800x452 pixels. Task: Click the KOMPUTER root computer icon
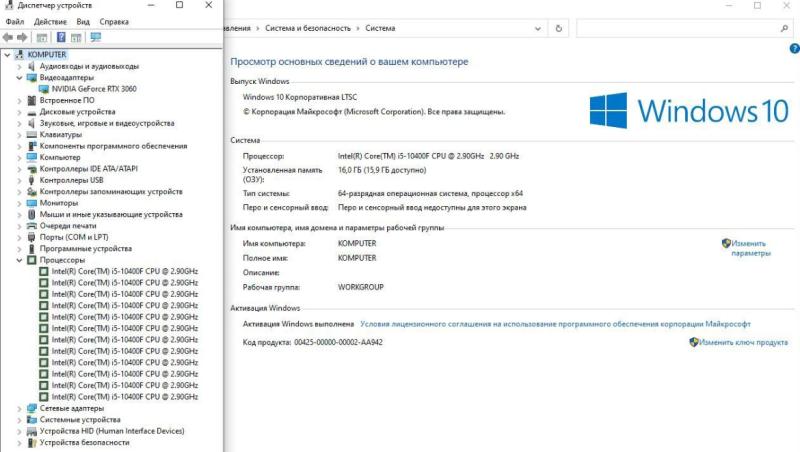tap(19, 55)
